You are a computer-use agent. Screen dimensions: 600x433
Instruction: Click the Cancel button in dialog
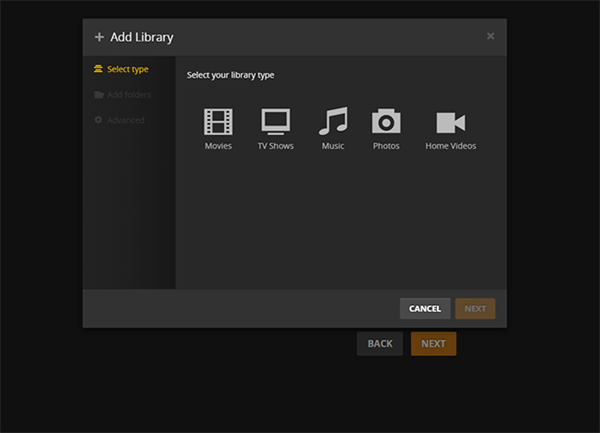(425, 308)
